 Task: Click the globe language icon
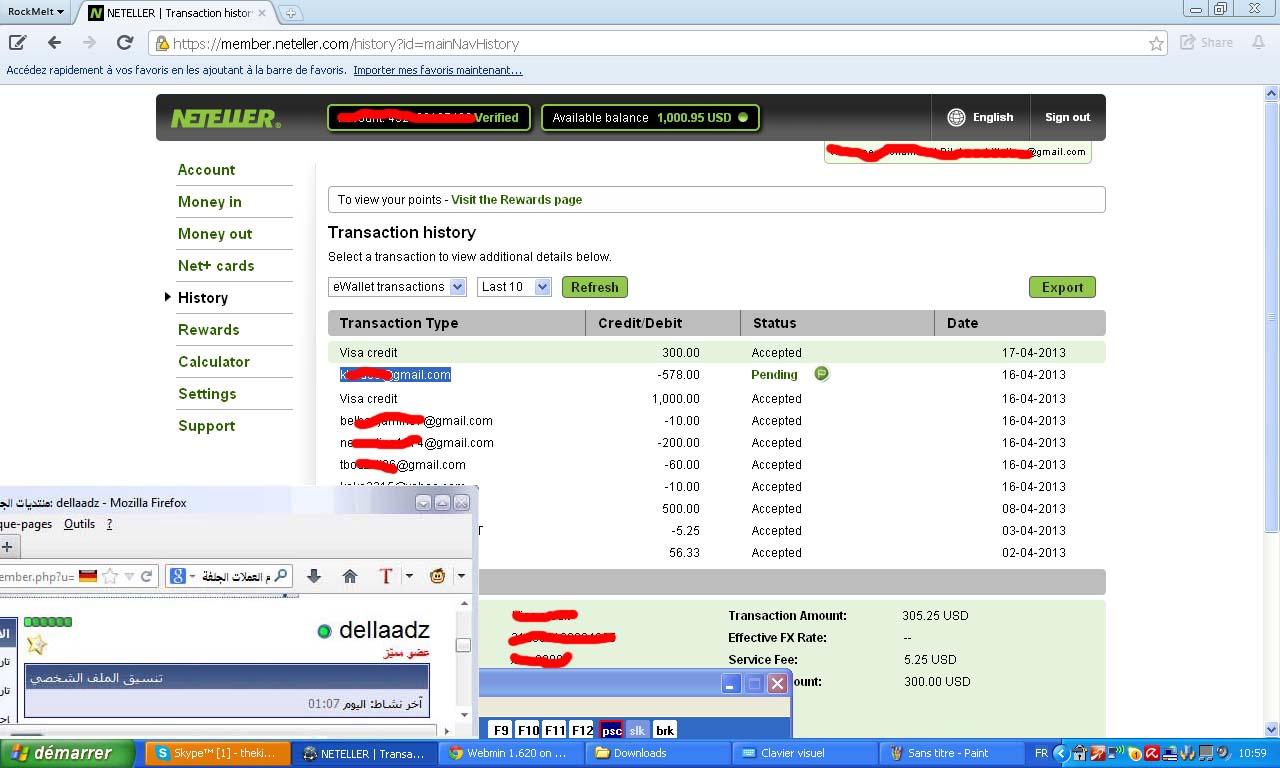(x=956, y=117)
